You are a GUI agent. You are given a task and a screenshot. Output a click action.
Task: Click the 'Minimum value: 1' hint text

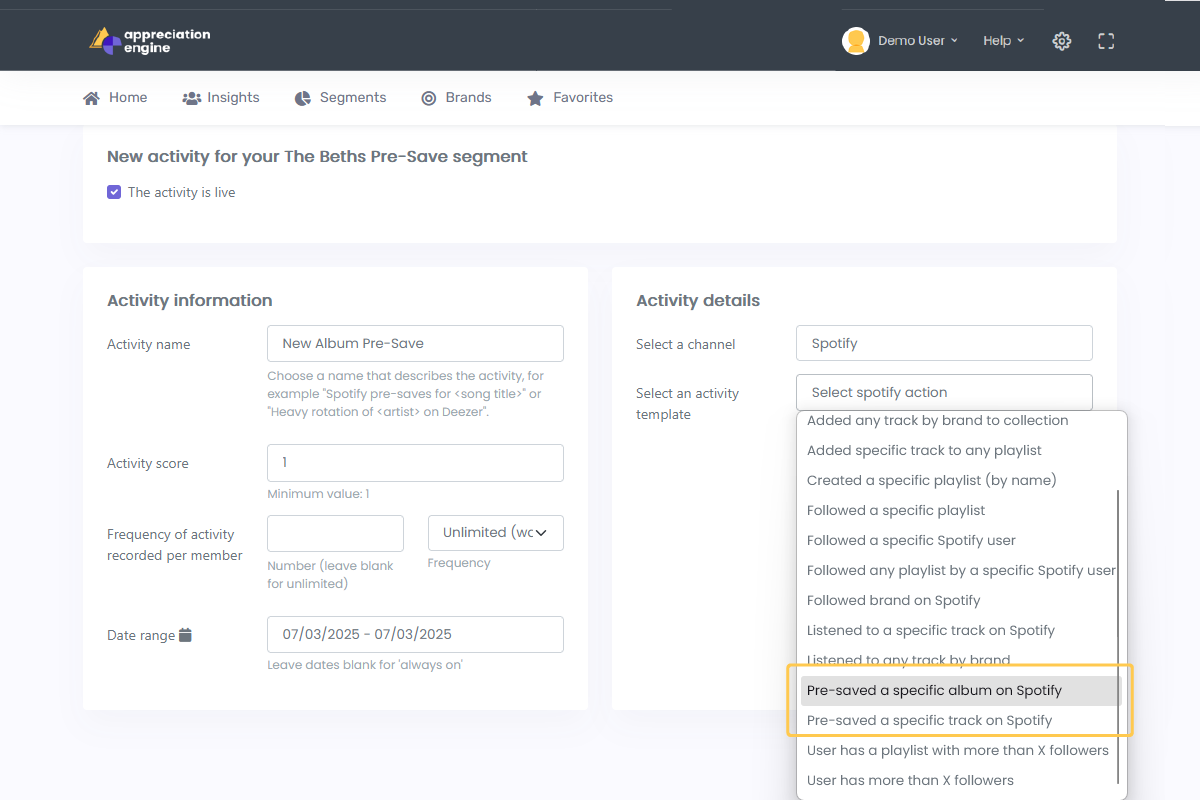318,494
